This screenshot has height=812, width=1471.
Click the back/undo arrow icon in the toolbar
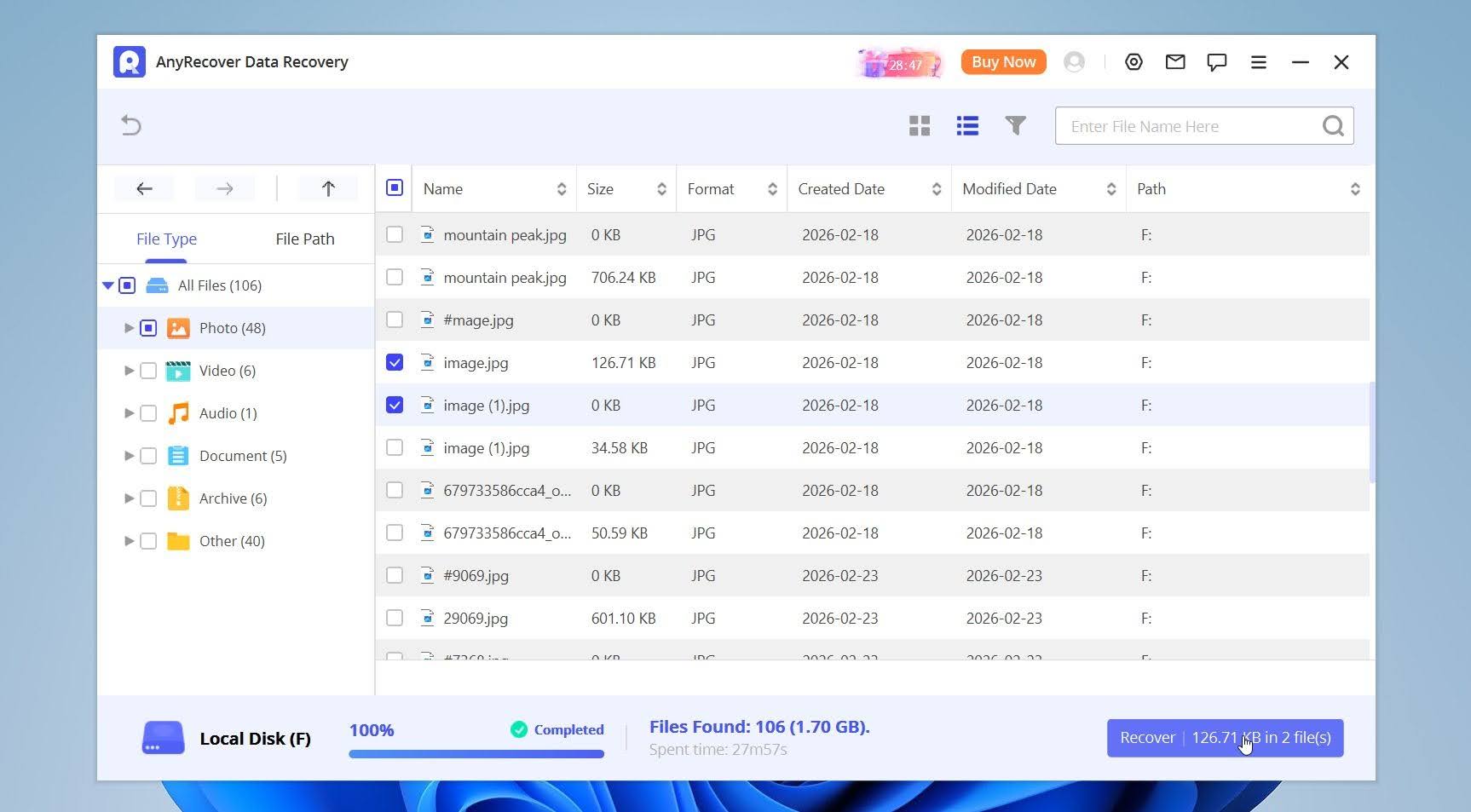pos(131,125)
